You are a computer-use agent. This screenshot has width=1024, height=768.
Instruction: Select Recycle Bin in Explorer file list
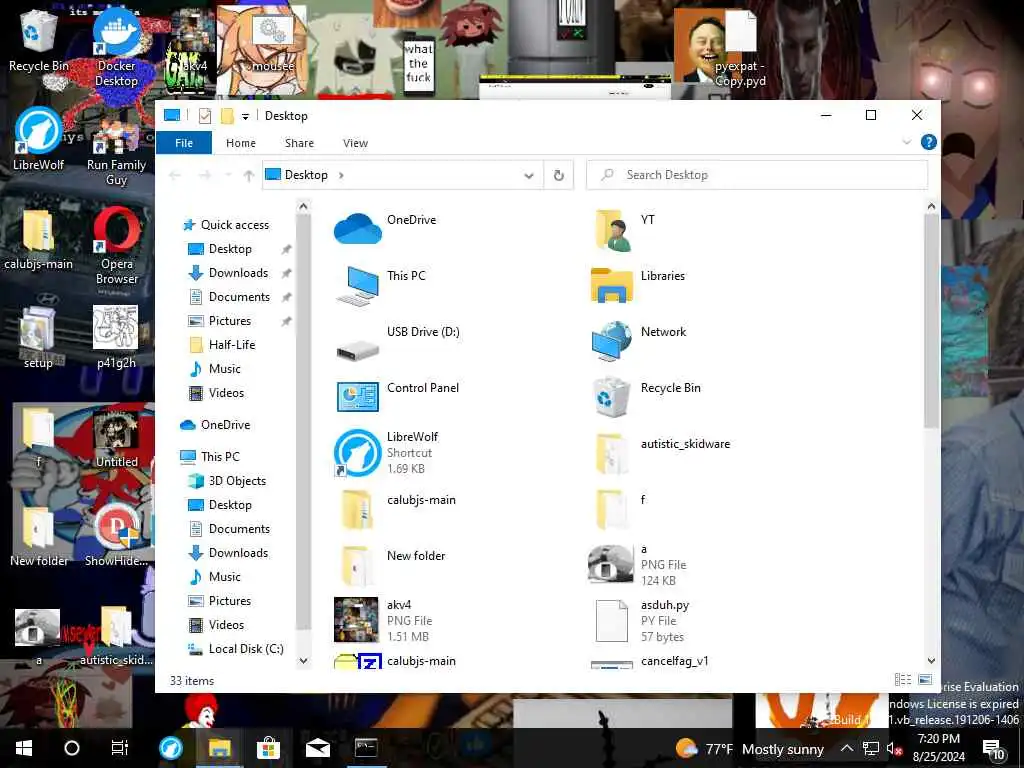pos(646,396)
